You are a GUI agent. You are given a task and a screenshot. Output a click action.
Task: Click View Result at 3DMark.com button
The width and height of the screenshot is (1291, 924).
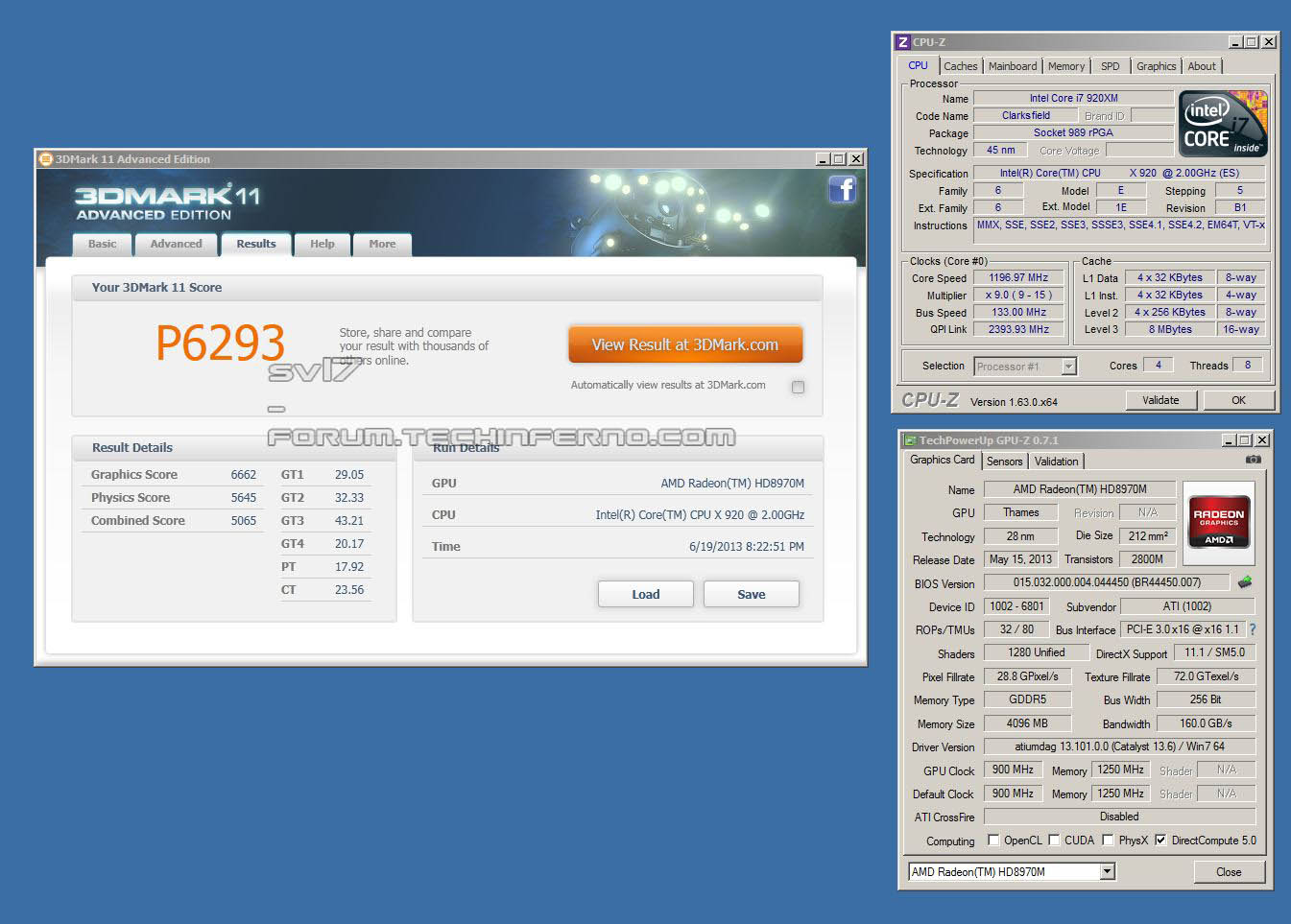pos(685,344)
